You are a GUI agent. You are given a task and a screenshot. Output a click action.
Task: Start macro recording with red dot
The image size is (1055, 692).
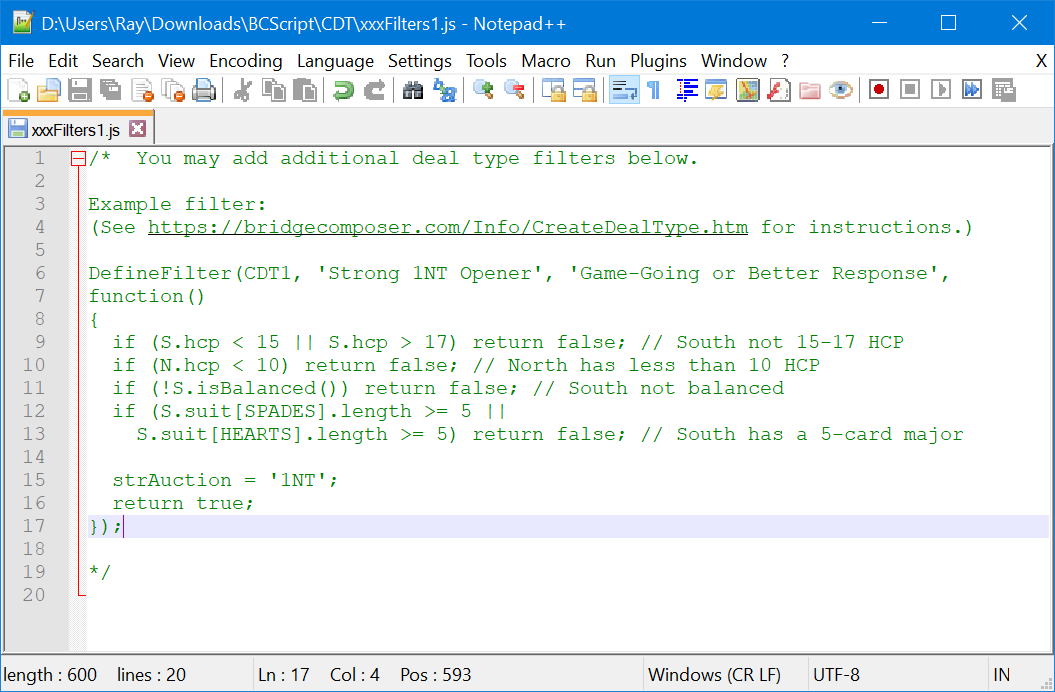[x=879, y=90]
